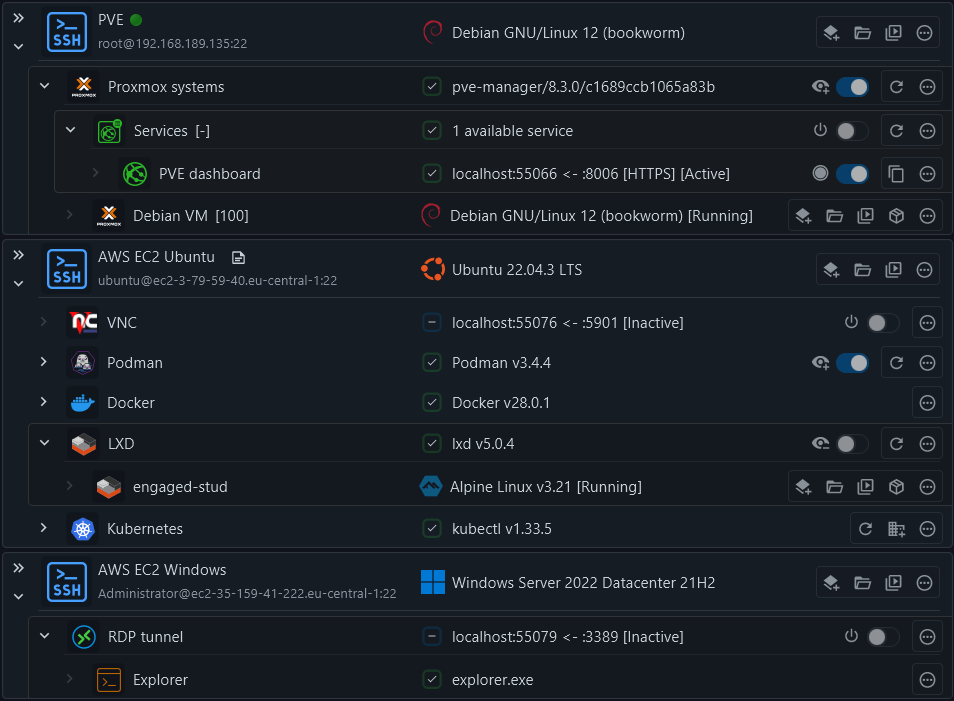Click the add-namespace icon on the Kubernetes row

(896, 528)
